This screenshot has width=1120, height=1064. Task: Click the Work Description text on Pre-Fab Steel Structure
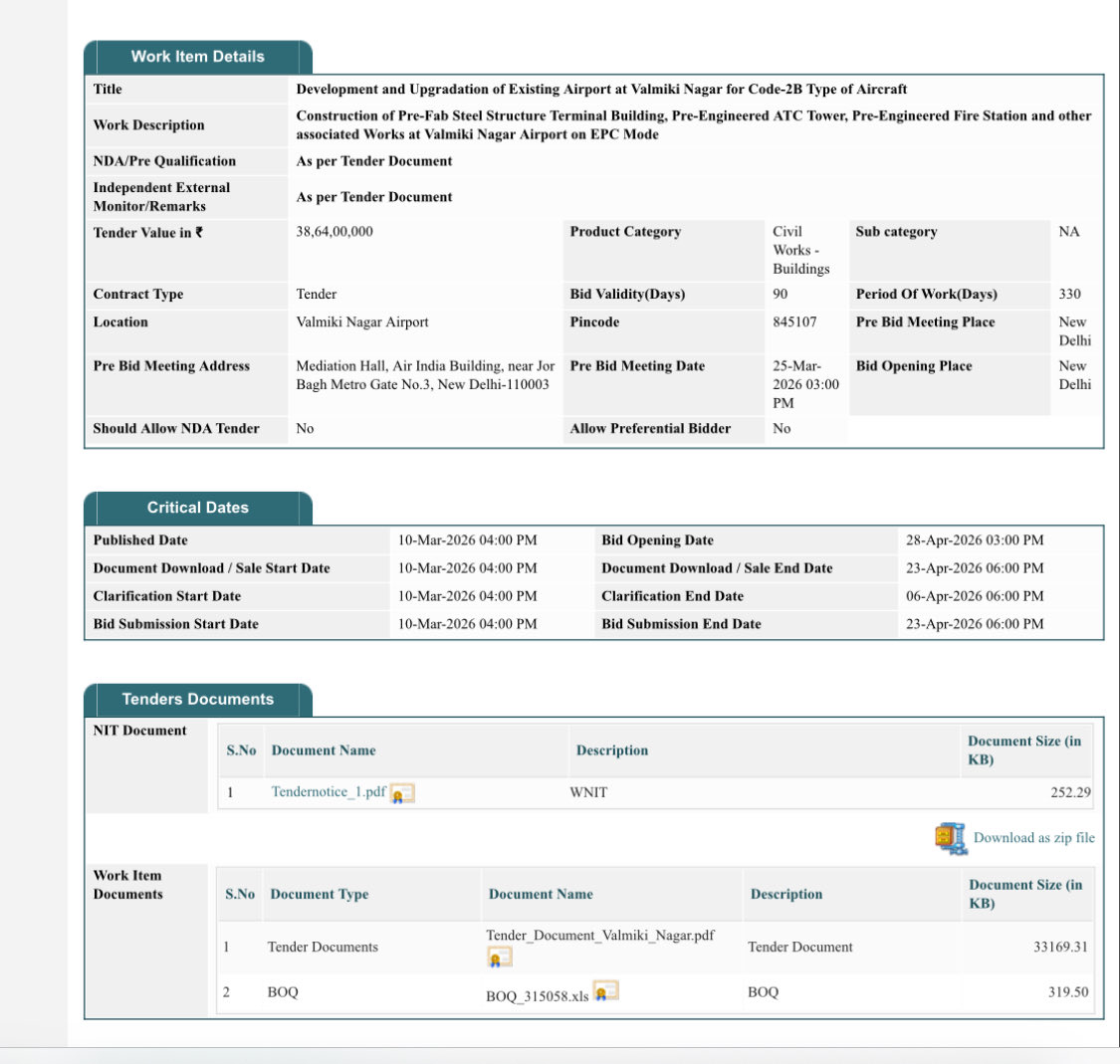(x=694, y=125)
